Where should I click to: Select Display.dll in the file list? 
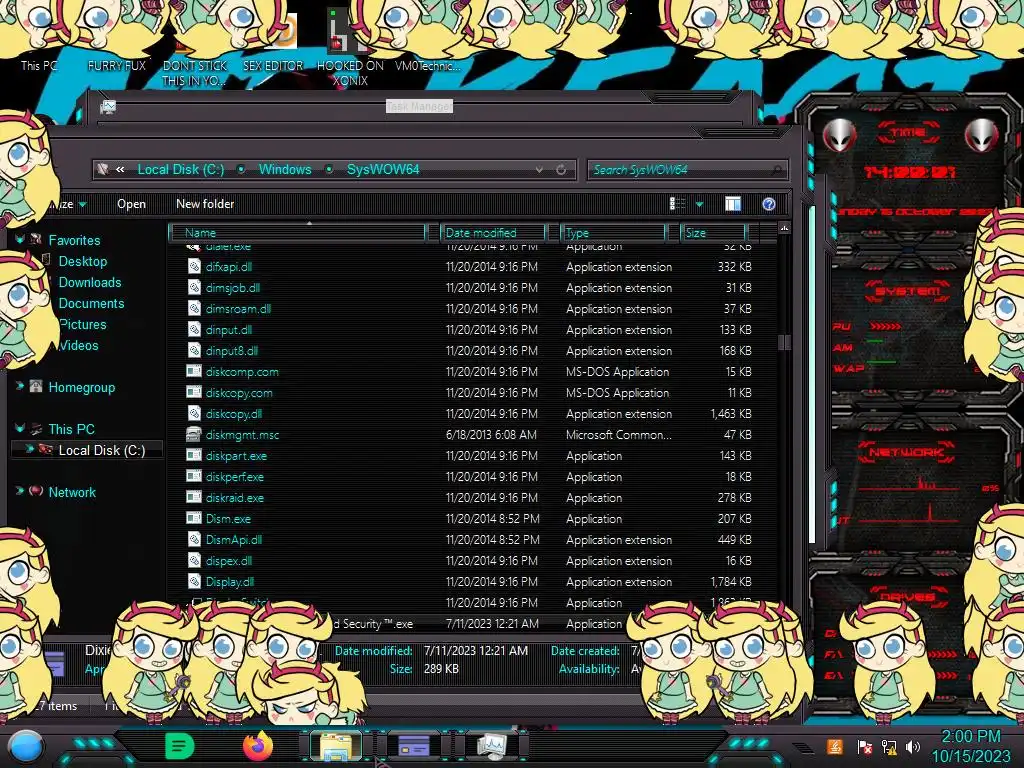229,582
